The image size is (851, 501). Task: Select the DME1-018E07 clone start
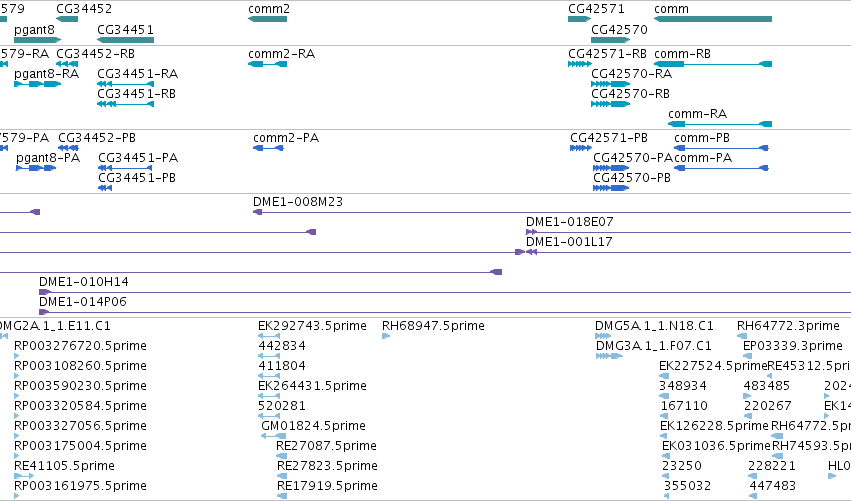[531, 232]
